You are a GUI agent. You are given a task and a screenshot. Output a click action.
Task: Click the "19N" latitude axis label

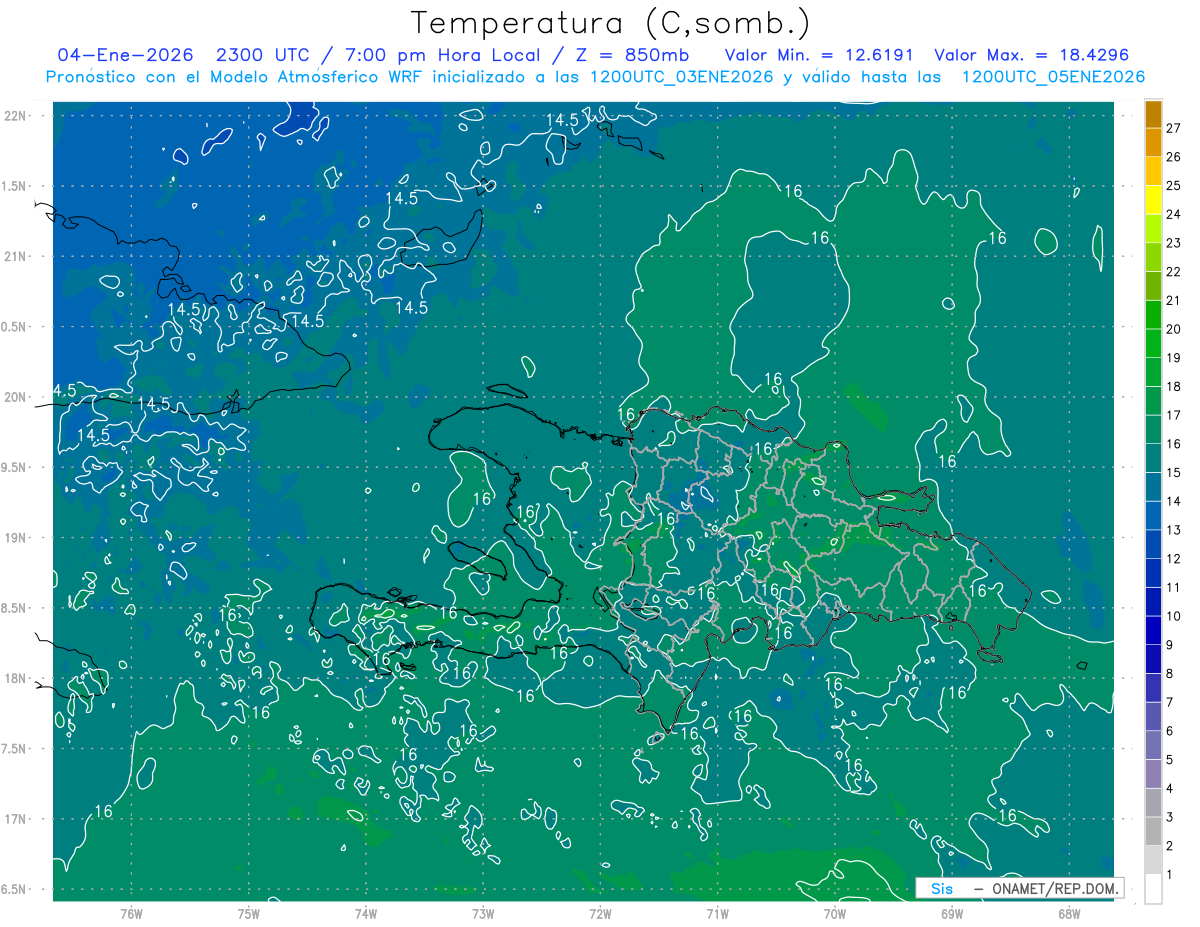point(17,538)
